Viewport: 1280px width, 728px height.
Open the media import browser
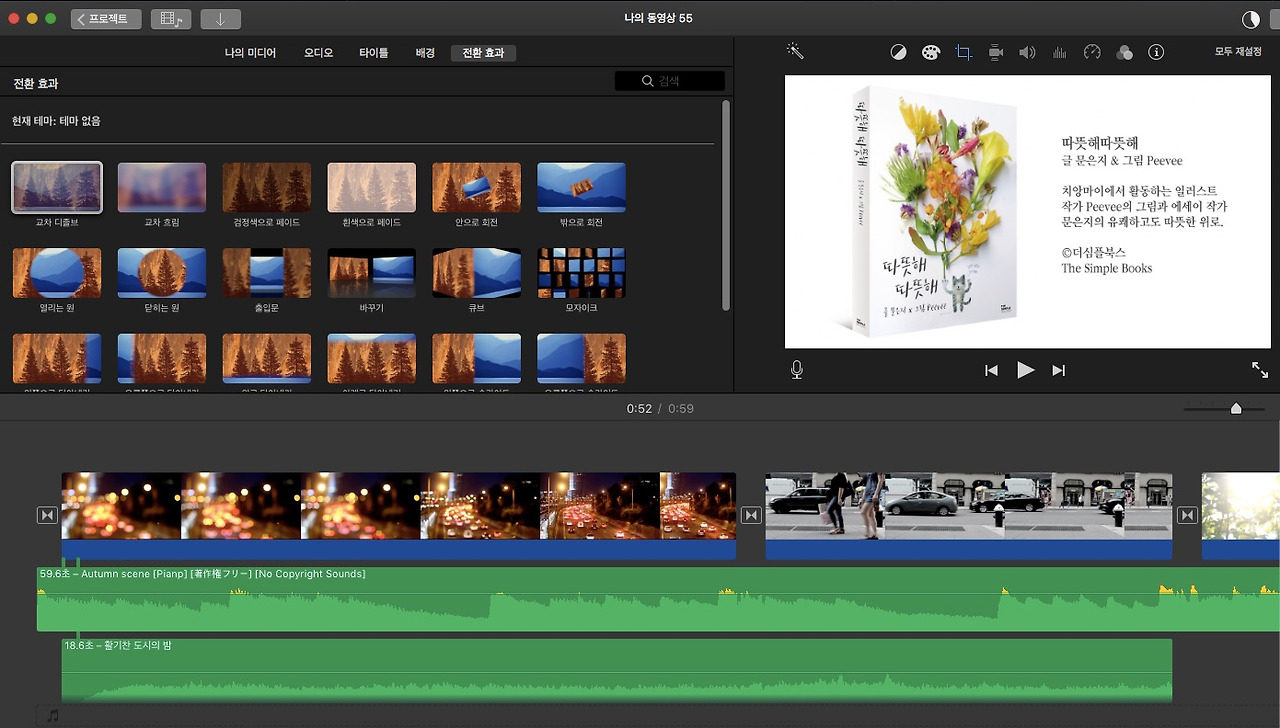coord(220,18)
